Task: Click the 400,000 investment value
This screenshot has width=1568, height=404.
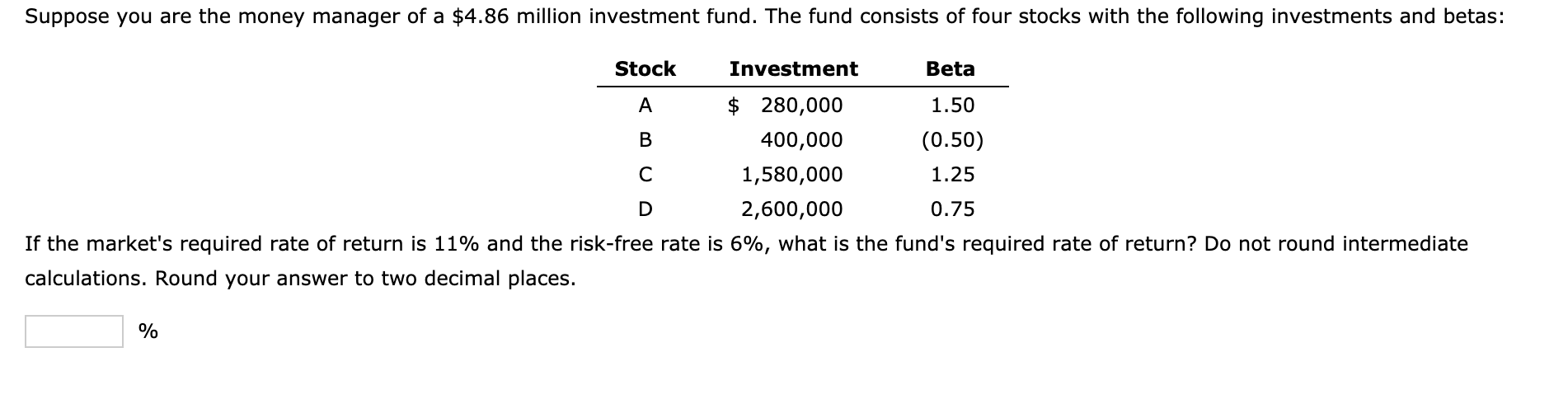Action: tap(800, 140)
